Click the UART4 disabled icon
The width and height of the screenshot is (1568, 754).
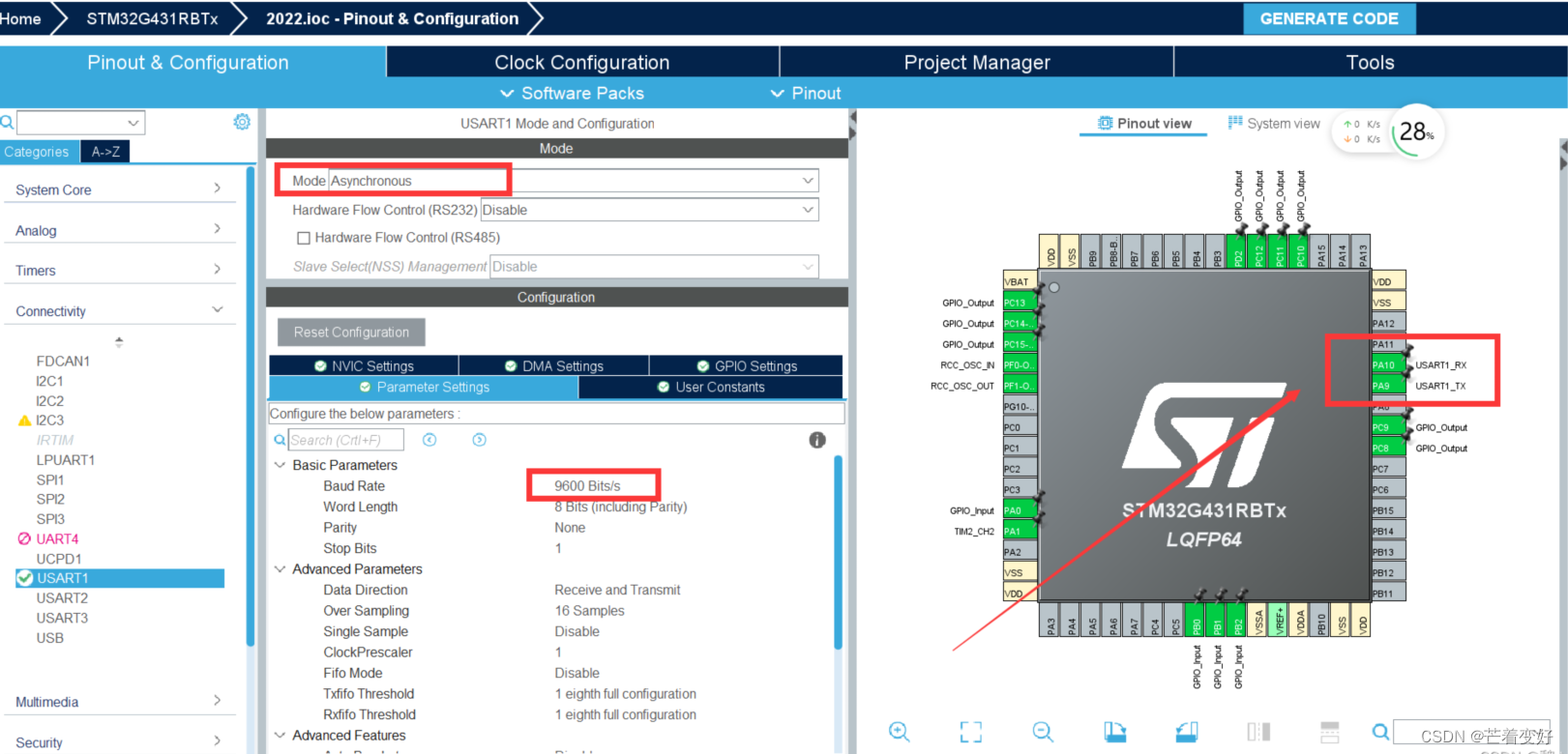click(x=25, y=538)
